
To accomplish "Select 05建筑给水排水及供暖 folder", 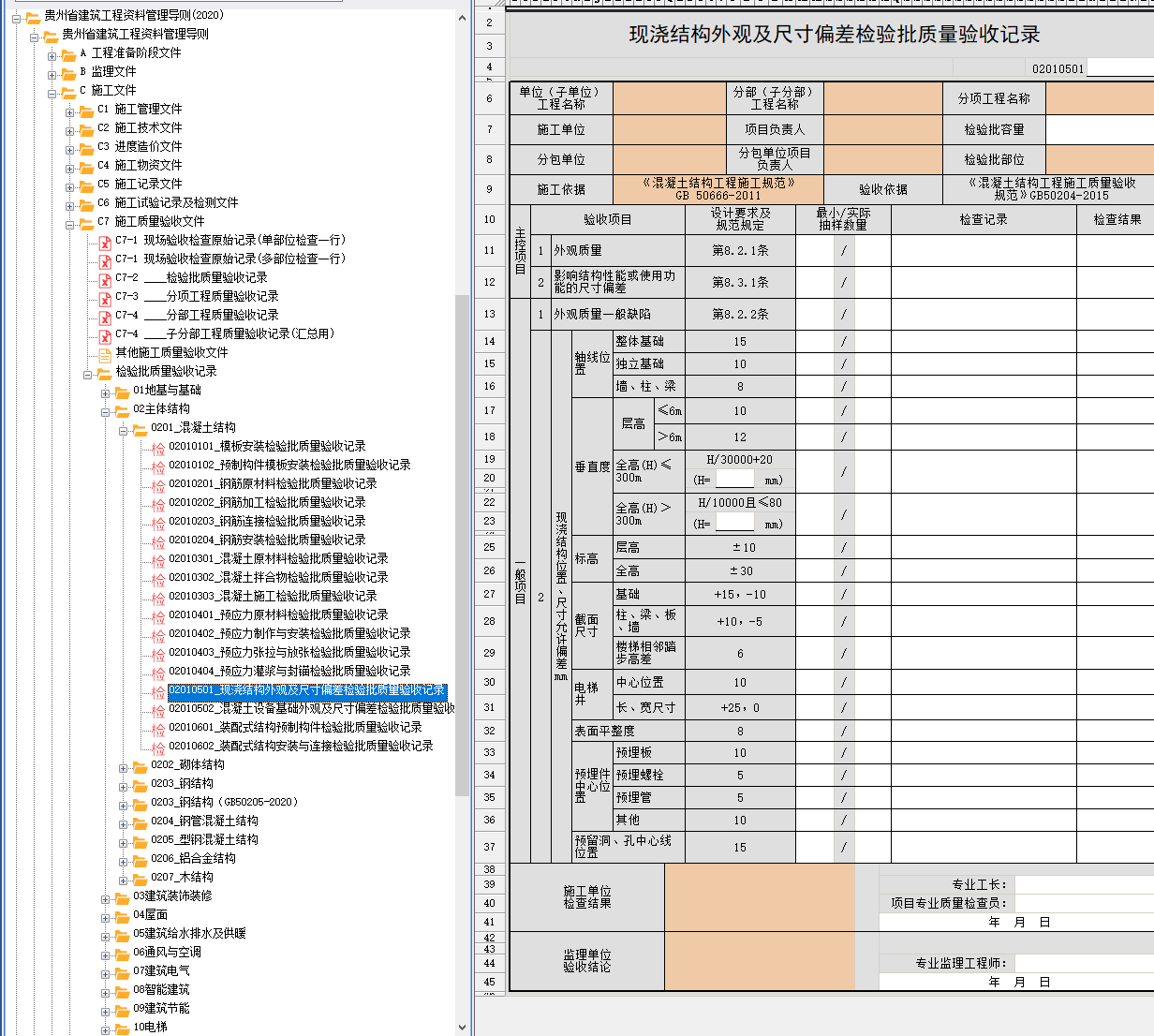I will [x=189, y=934].
